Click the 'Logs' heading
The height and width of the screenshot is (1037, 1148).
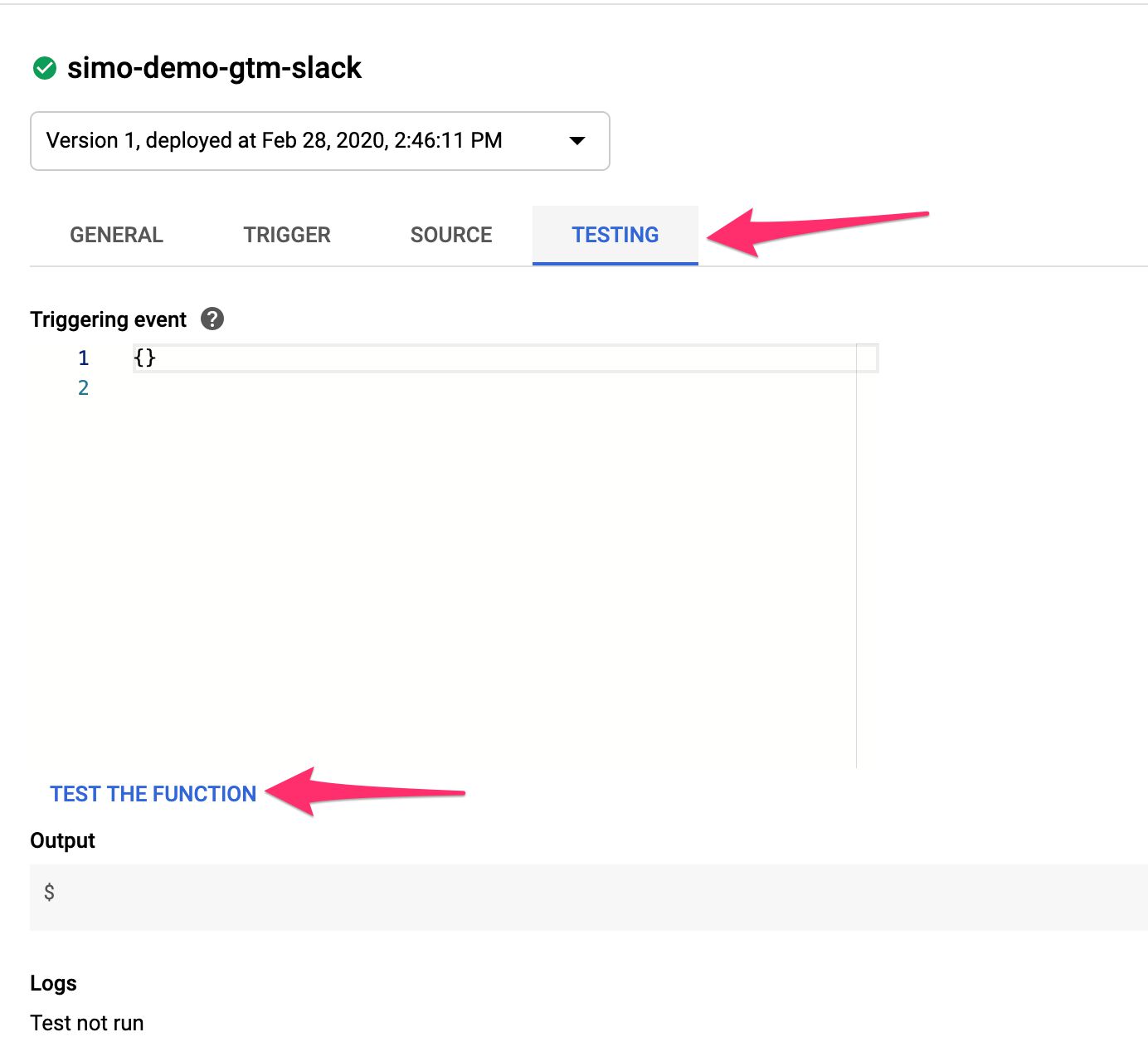[53, 983]
